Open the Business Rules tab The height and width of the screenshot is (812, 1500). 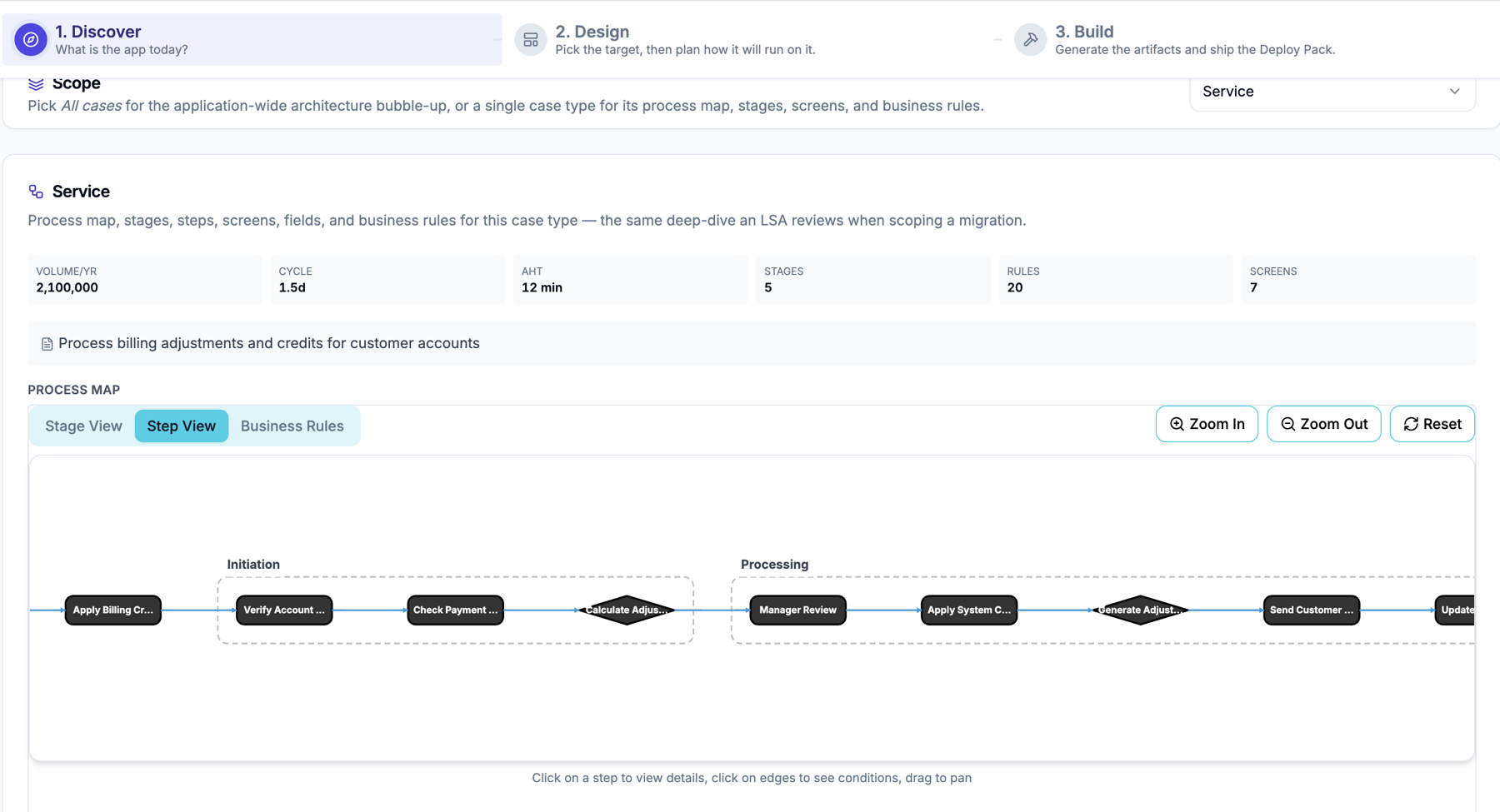[292, 426]
